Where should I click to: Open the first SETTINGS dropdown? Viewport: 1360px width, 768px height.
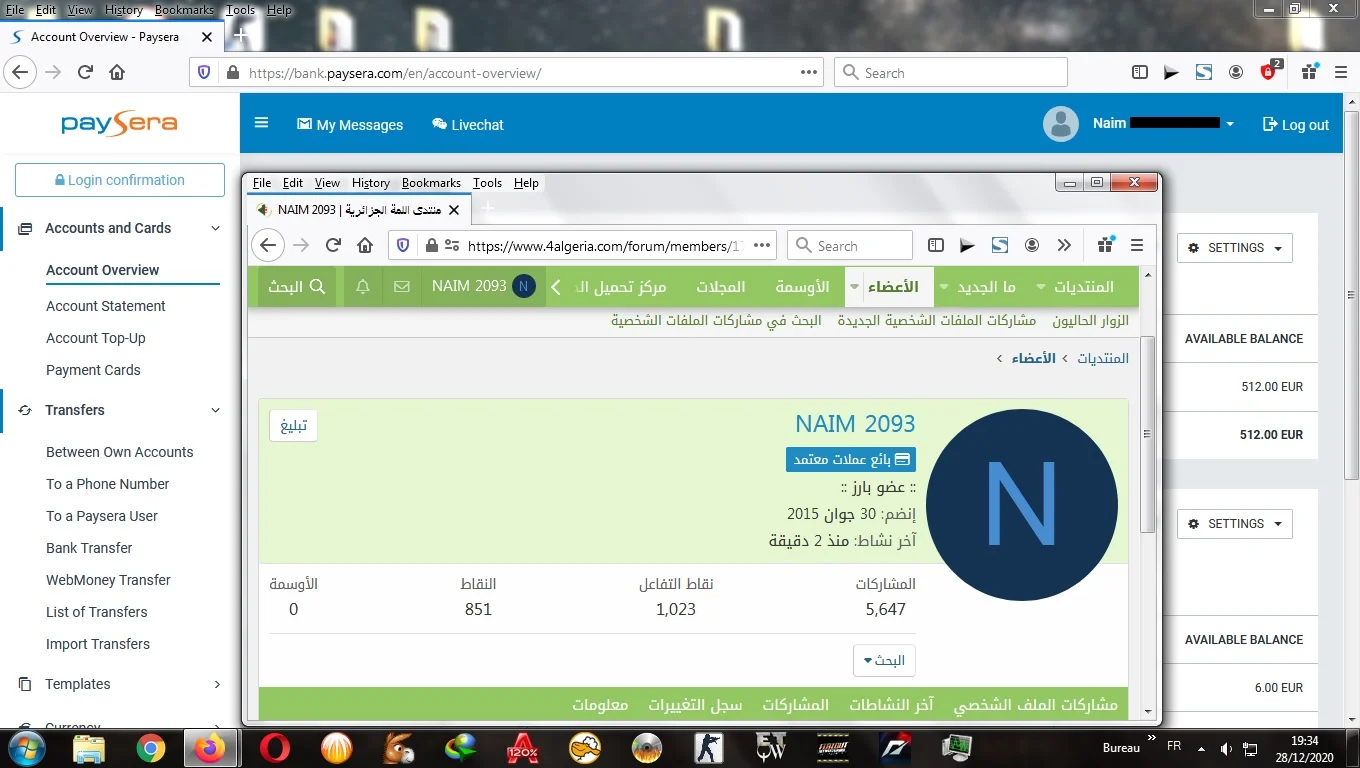1234,248
